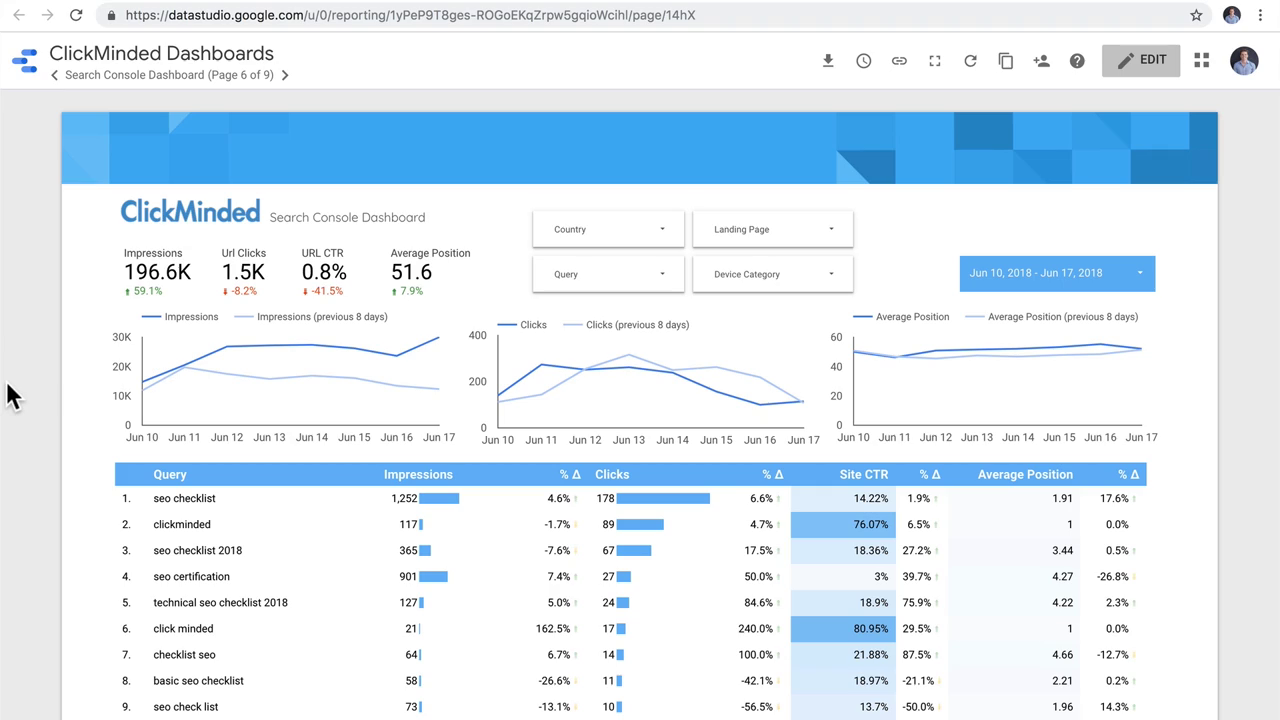Download the report using the download icon
Image resolution: width=1280 pixels, height=720 pixels.
pos(828,61)
